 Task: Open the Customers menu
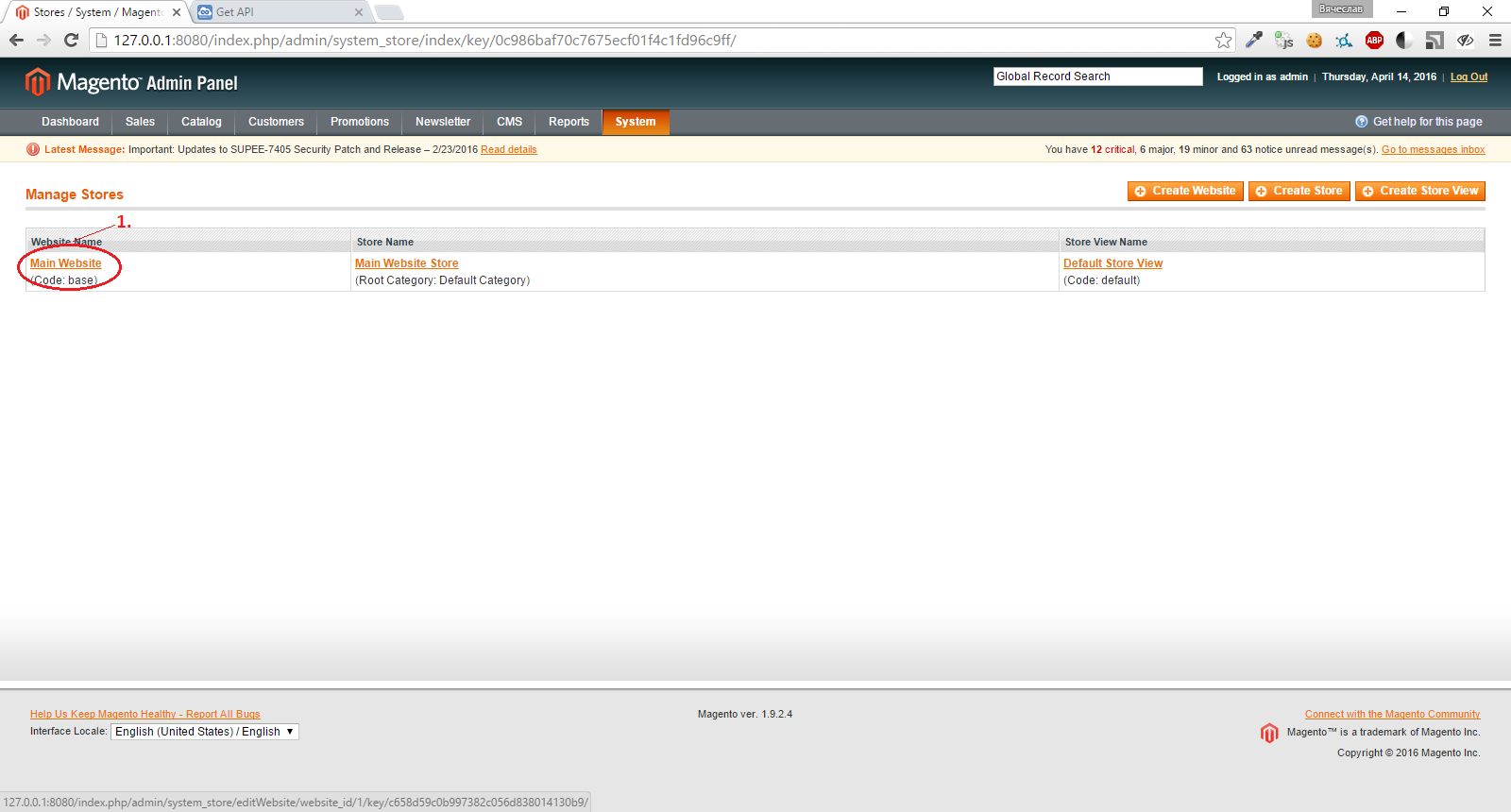tap(276, 122)
